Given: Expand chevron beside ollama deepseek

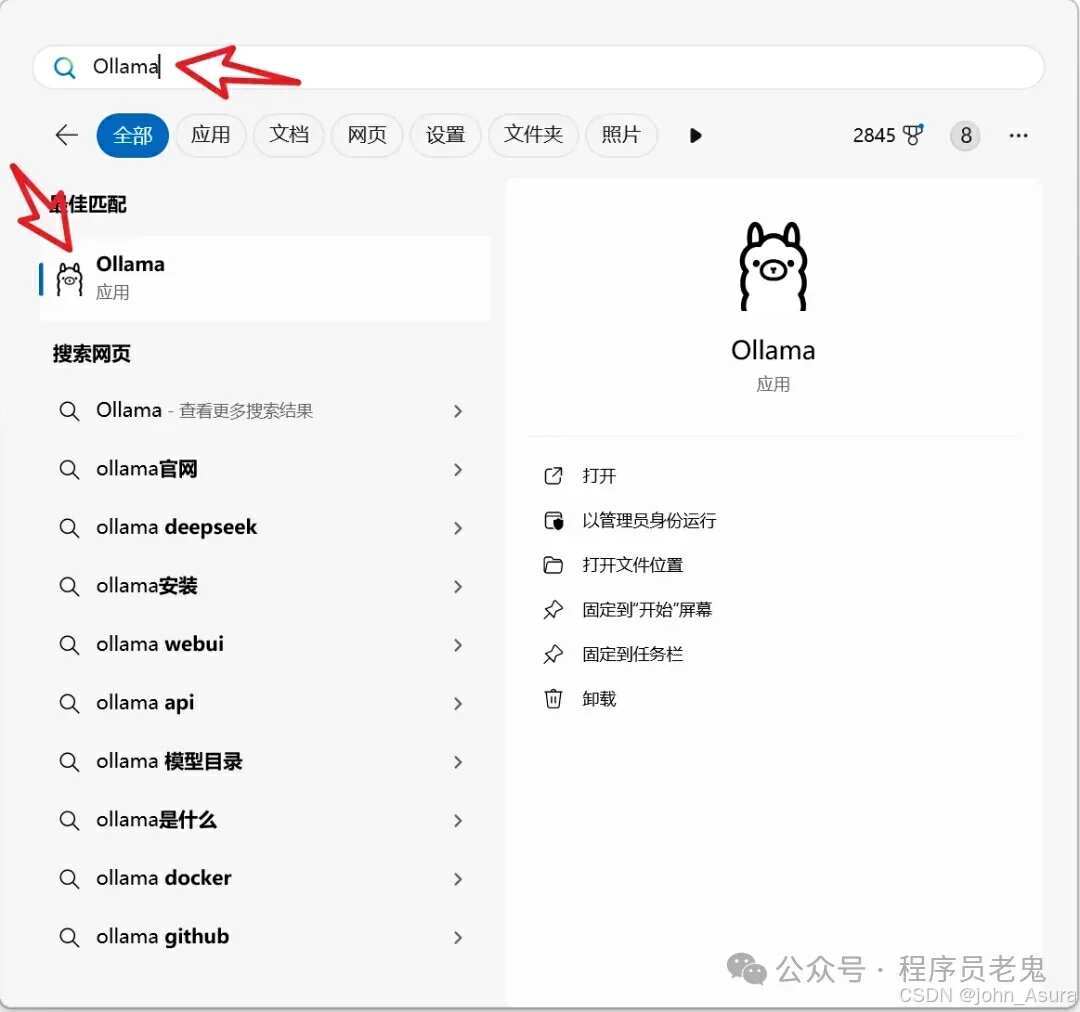Looking at the screenshot, I should coord(458,528).
